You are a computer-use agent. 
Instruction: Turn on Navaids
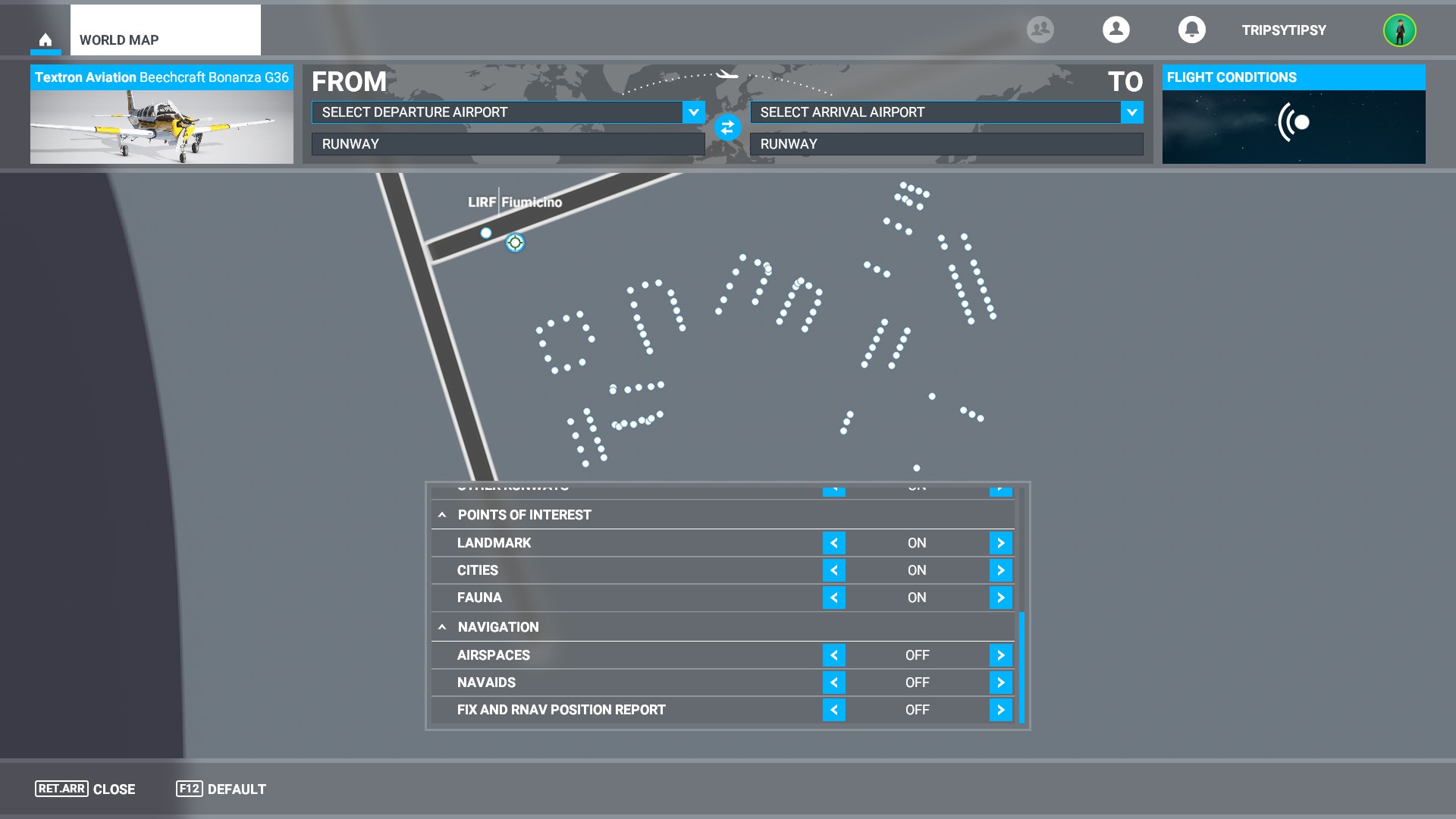point(999,682)
